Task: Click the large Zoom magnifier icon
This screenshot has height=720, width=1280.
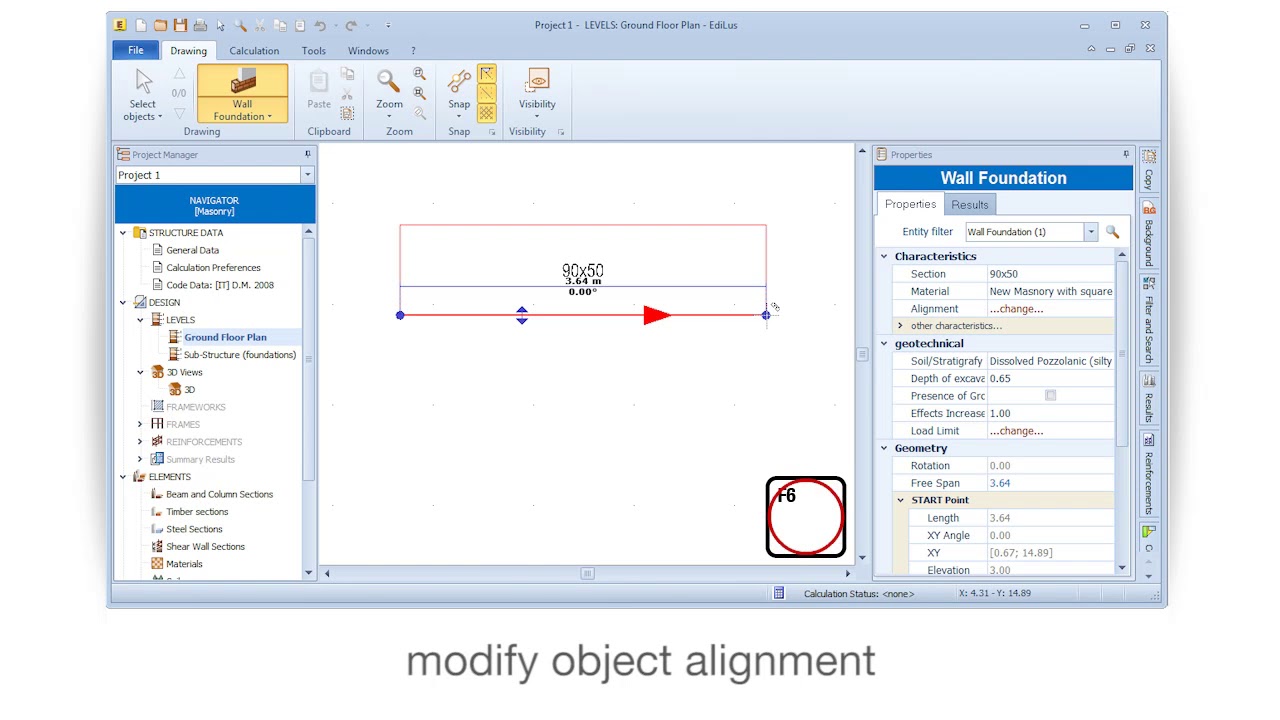Action: pyautogui.click(x=389, y=81)
